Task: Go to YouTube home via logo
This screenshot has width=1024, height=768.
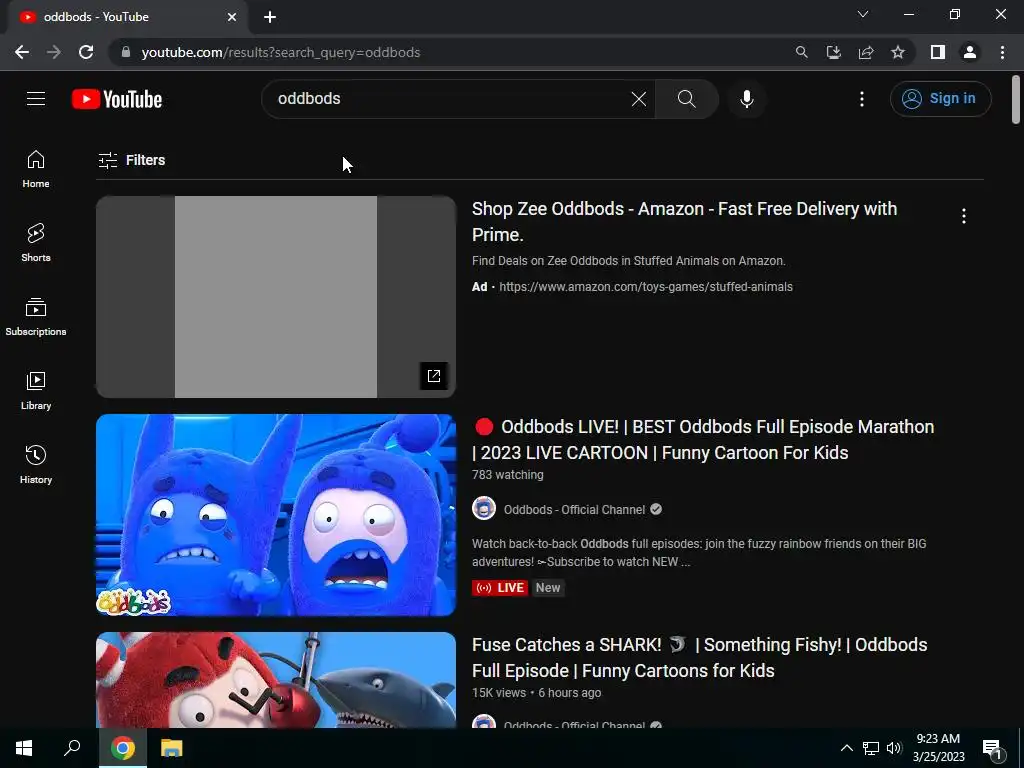Action: coord(117,99)
